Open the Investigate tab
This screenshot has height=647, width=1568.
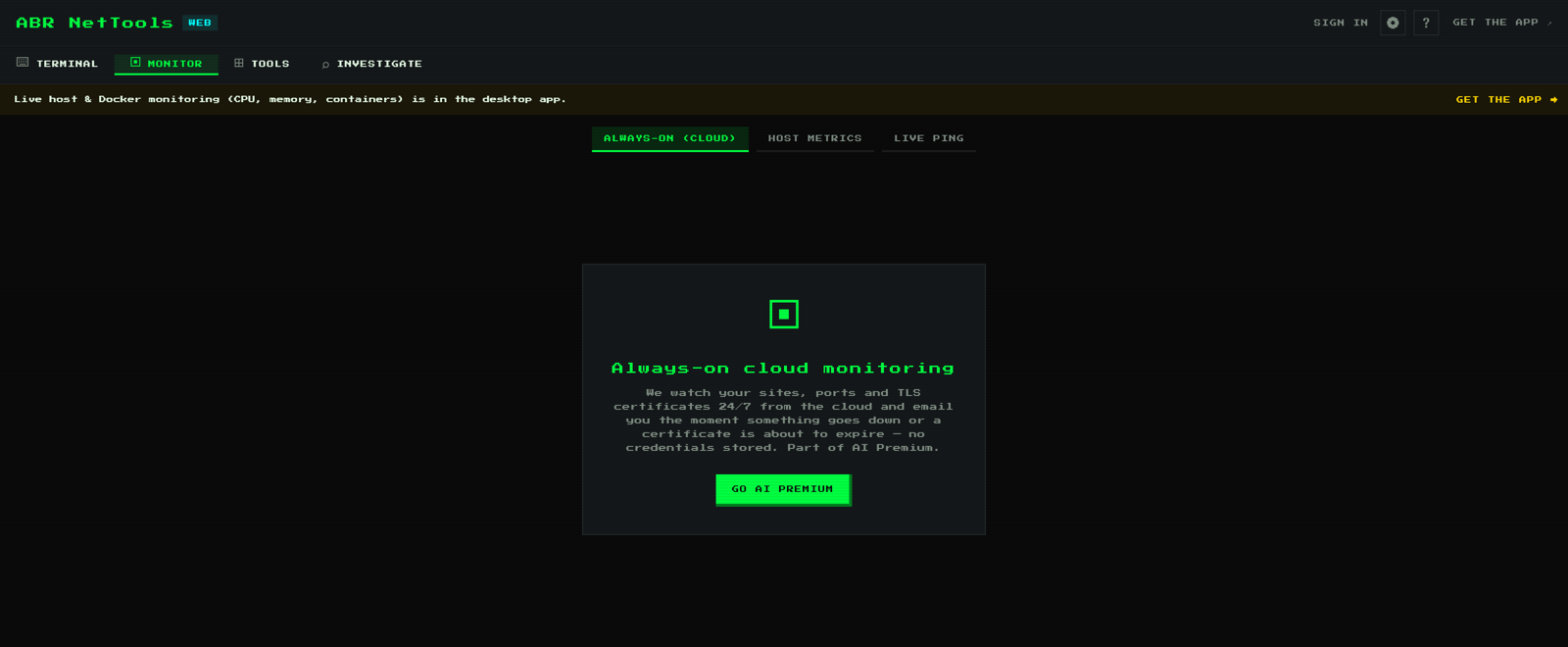tap(371, 64)
